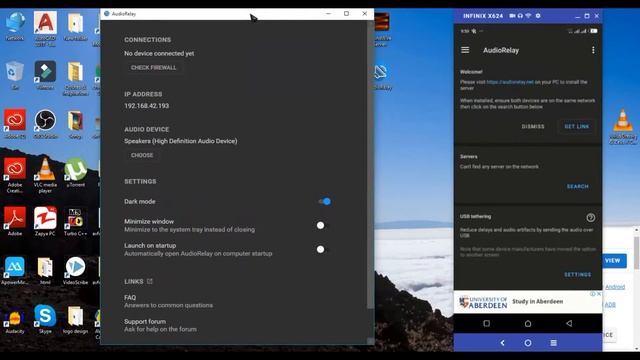Screen dimensions: 640x360
Task: Open the hamburger menu in phone AudioRelay
Action: (465, 50)
